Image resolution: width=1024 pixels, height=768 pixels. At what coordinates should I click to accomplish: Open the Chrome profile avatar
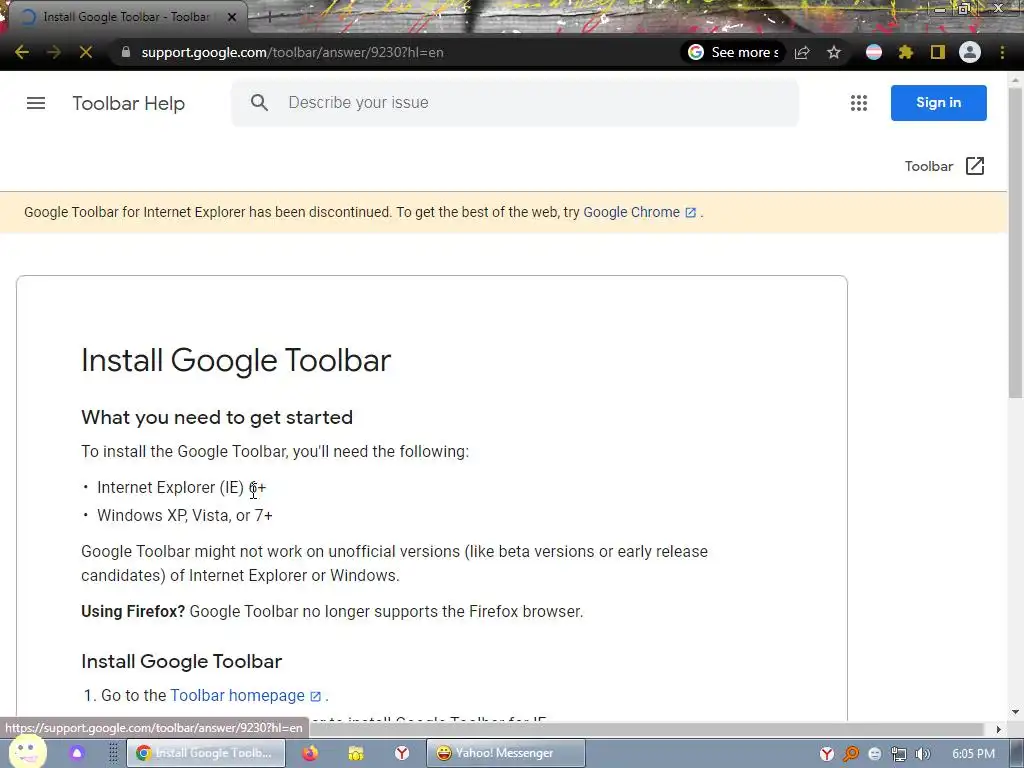970,52
